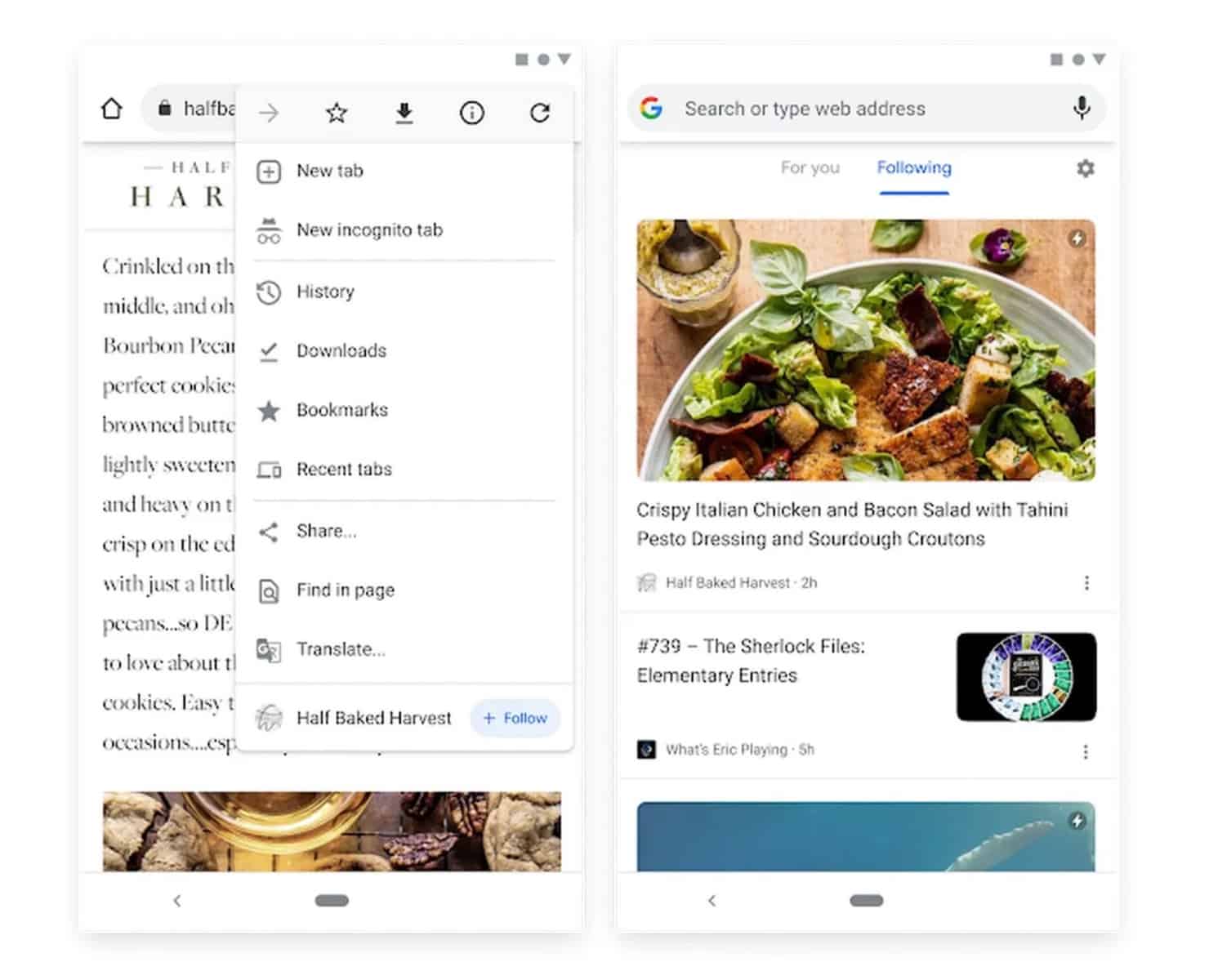Open Crispy Italian Chicken salad article link
Viewport: 1209px width, 980px height.
852,523
